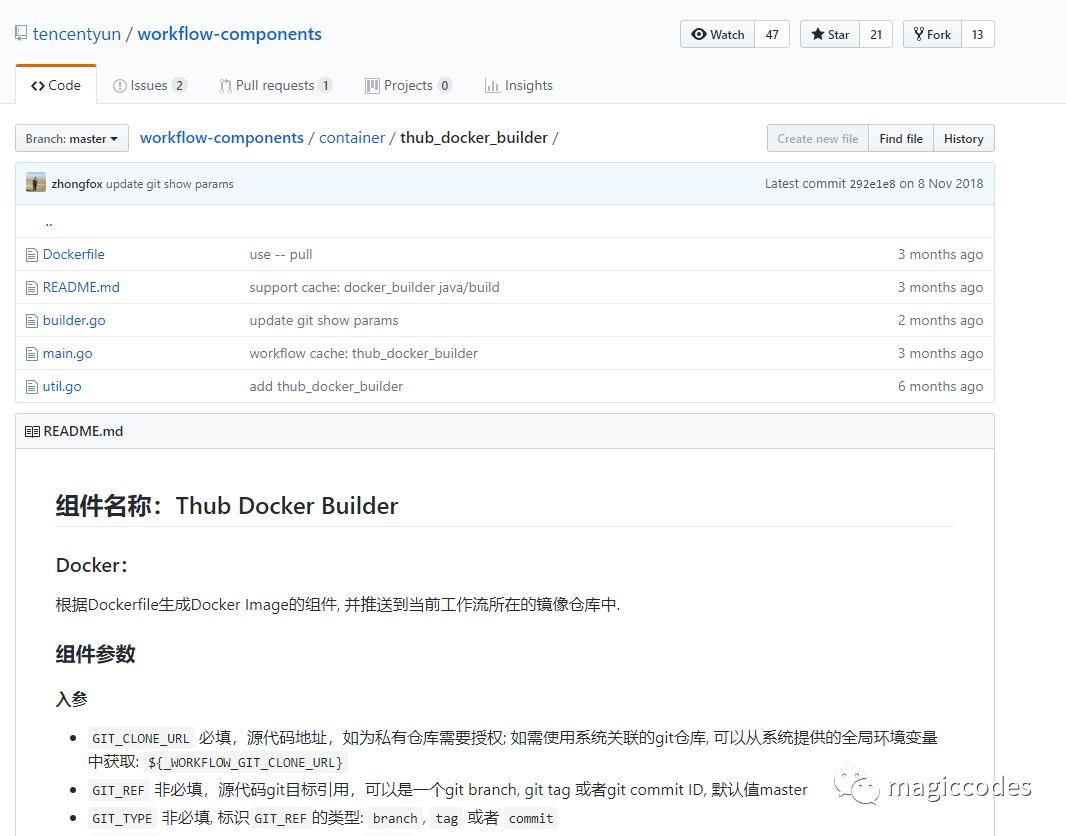The width and height of the screenshot is (1066, 836).
Task: Go up to the parent directory (..)
Action: coord(49,223)
